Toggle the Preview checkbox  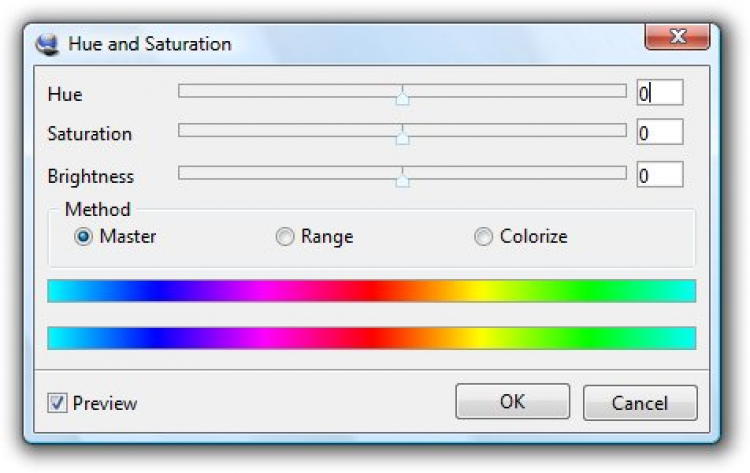click(58, 403)
